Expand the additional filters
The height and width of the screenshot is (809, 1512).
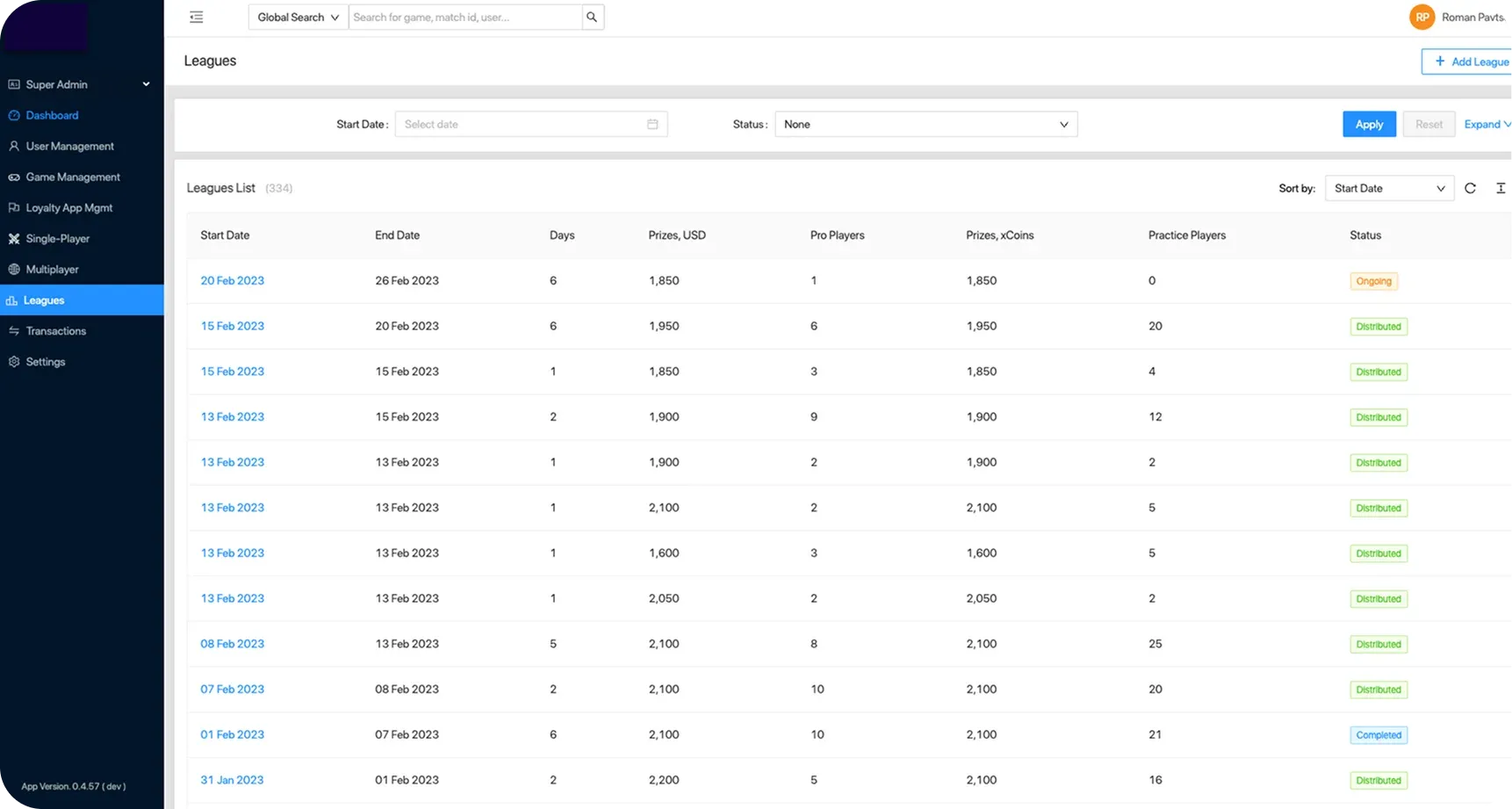1487,125
